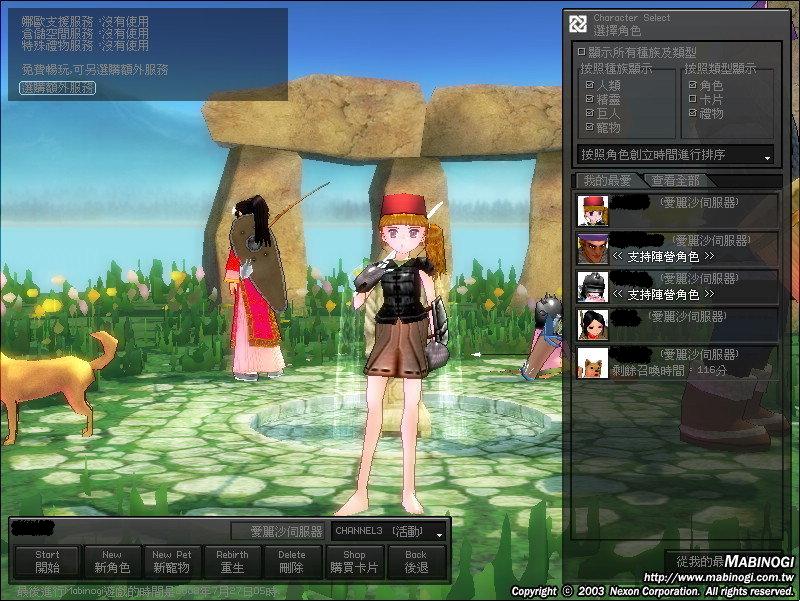
Task: Select the purple bandana character avatar
Action: (593, 248)
